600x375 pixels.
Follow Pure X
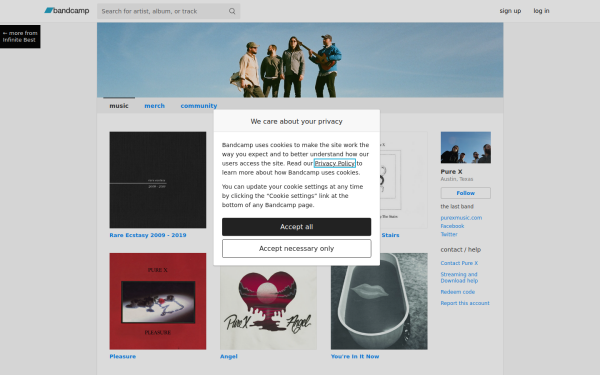tap(465, 193)
